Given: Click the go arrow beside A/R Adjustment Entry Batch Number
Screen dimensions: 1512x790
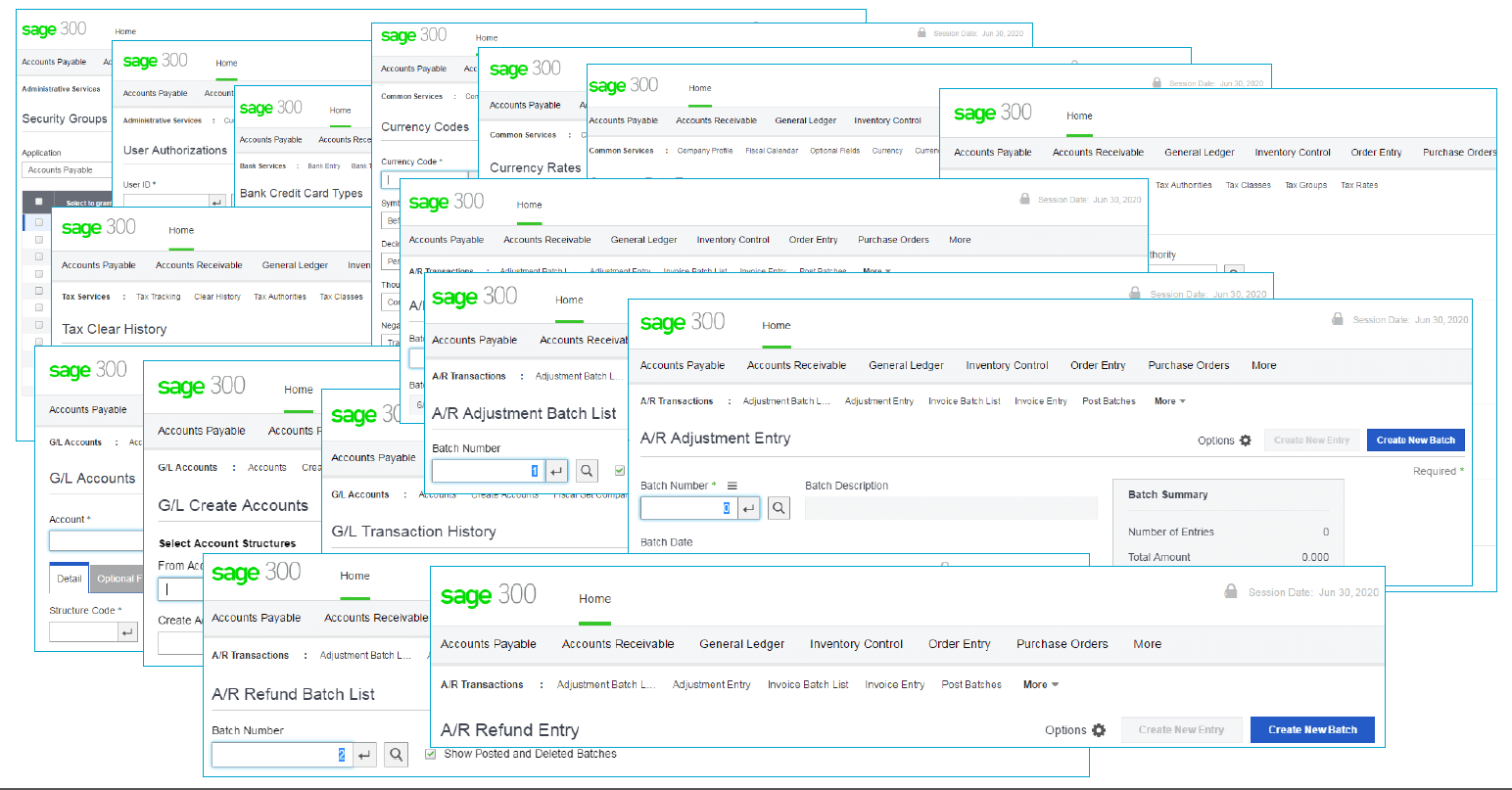Looking at the screenshot, I should point(748,508).
